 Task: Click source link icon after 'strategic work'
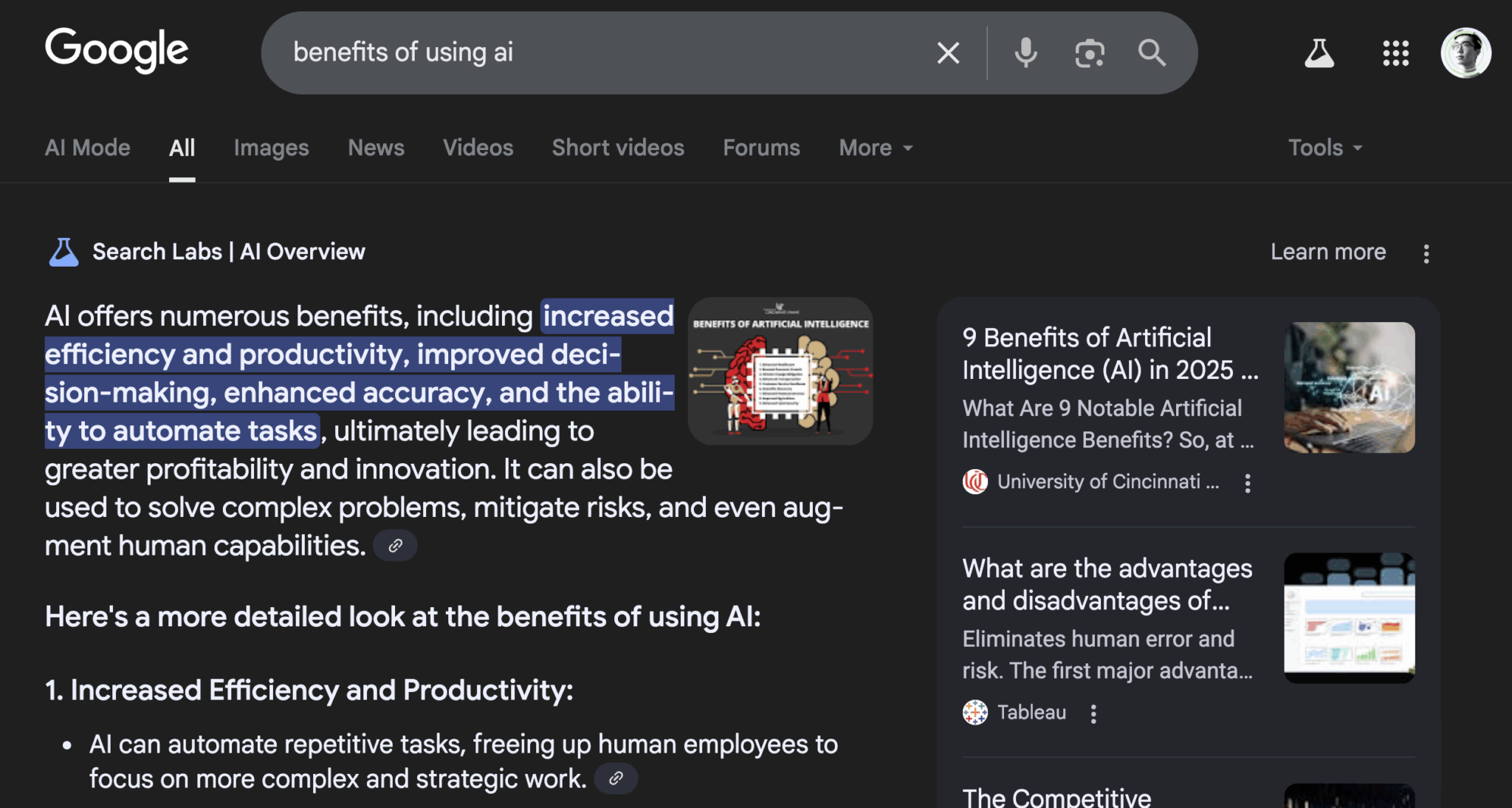[x=616, y=778]
